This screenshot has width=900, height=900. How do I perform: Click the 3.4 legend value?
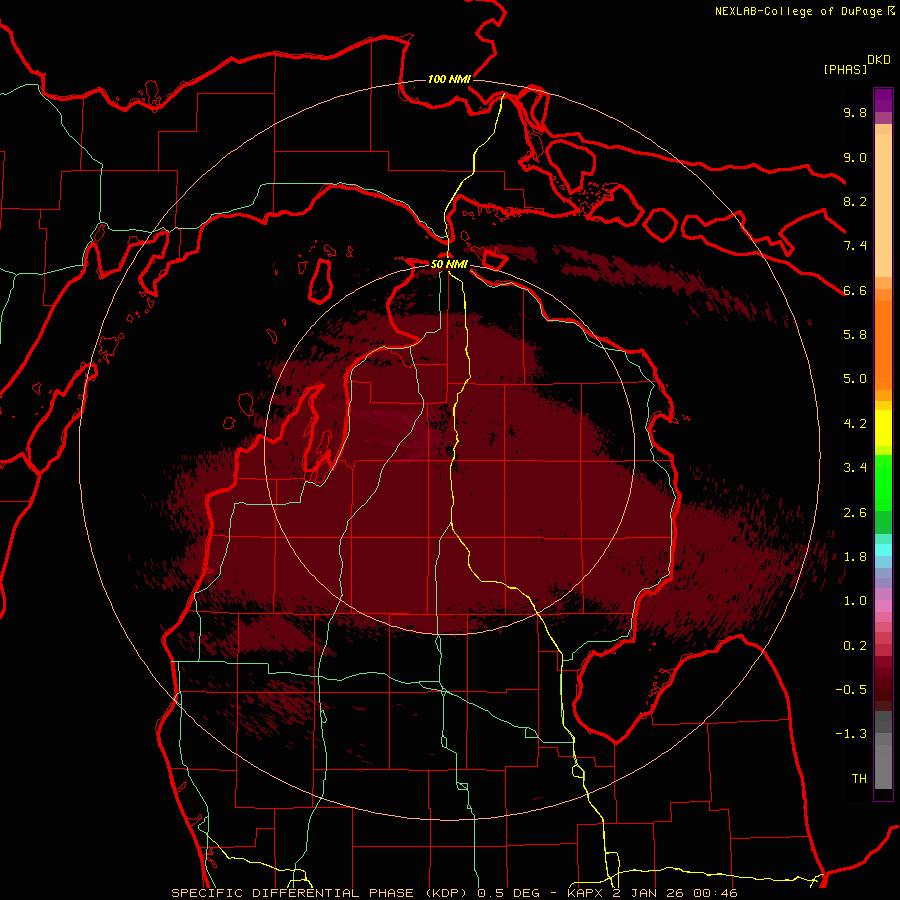pos(855,468)
